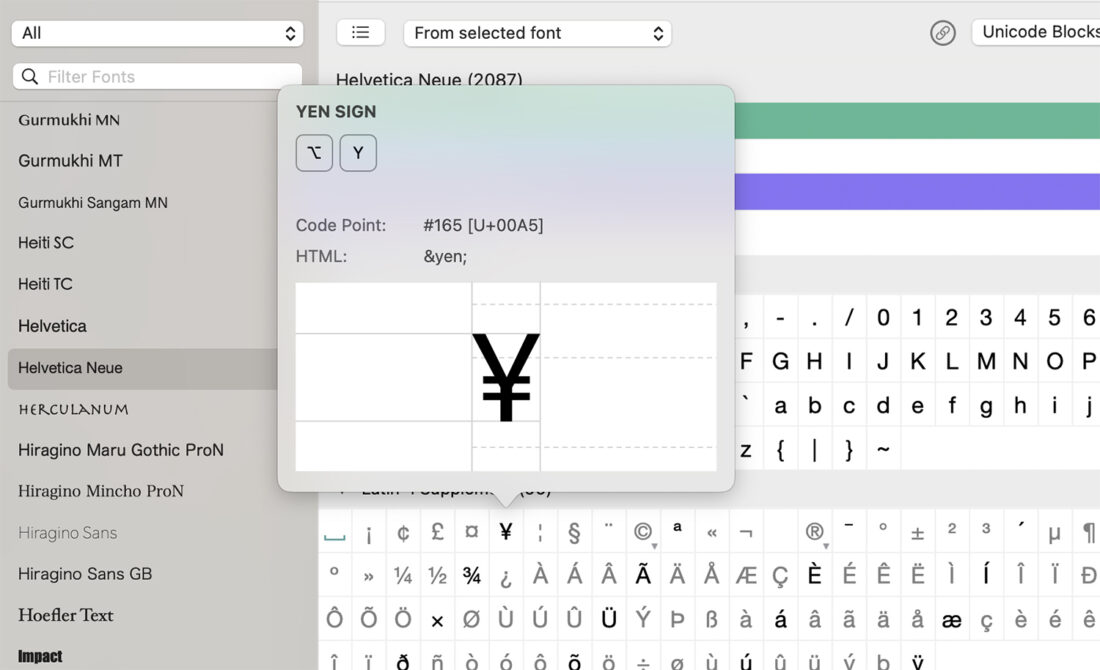Select the Heiti SC font
This screenshot has height=670, width=1100.
(x=44, y=242)
